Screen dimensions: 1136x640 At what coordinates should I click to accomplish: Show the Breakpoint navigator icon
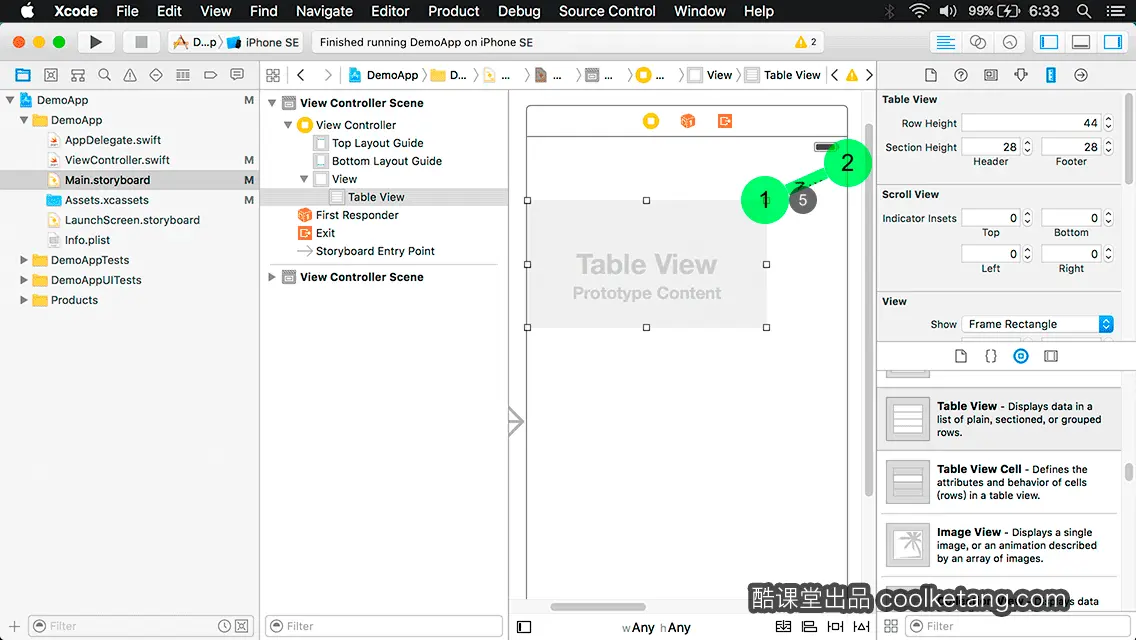pos(210,75)
